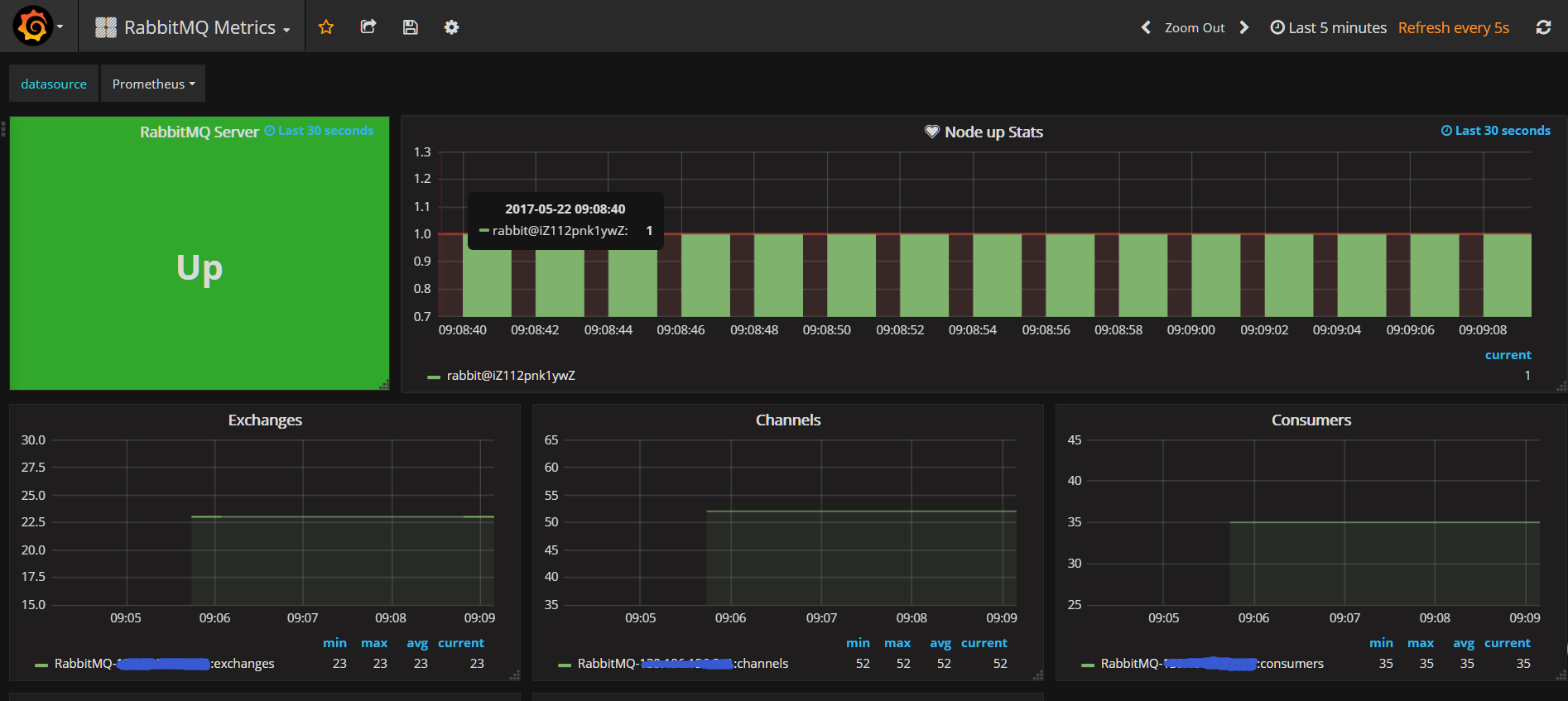Sort Consumers legend by avg column
The height and width of the screenshot is (701, 1568).
pos(1464,643)
